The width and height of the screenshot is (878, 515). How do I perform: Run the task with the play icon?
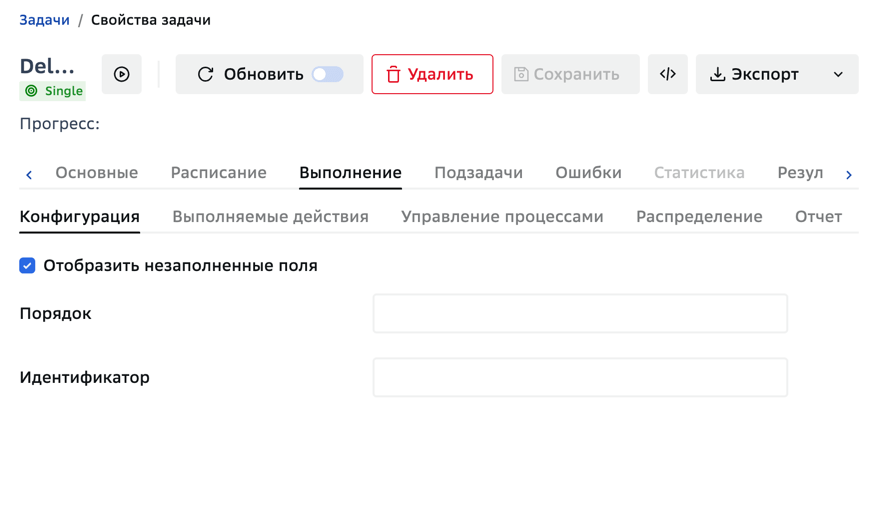click(x=122, y=74)
